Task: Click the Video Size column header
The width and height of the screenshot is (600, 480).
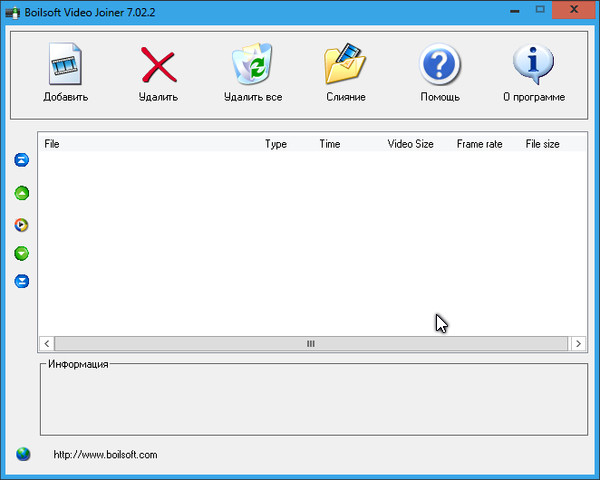Action: 410,144
